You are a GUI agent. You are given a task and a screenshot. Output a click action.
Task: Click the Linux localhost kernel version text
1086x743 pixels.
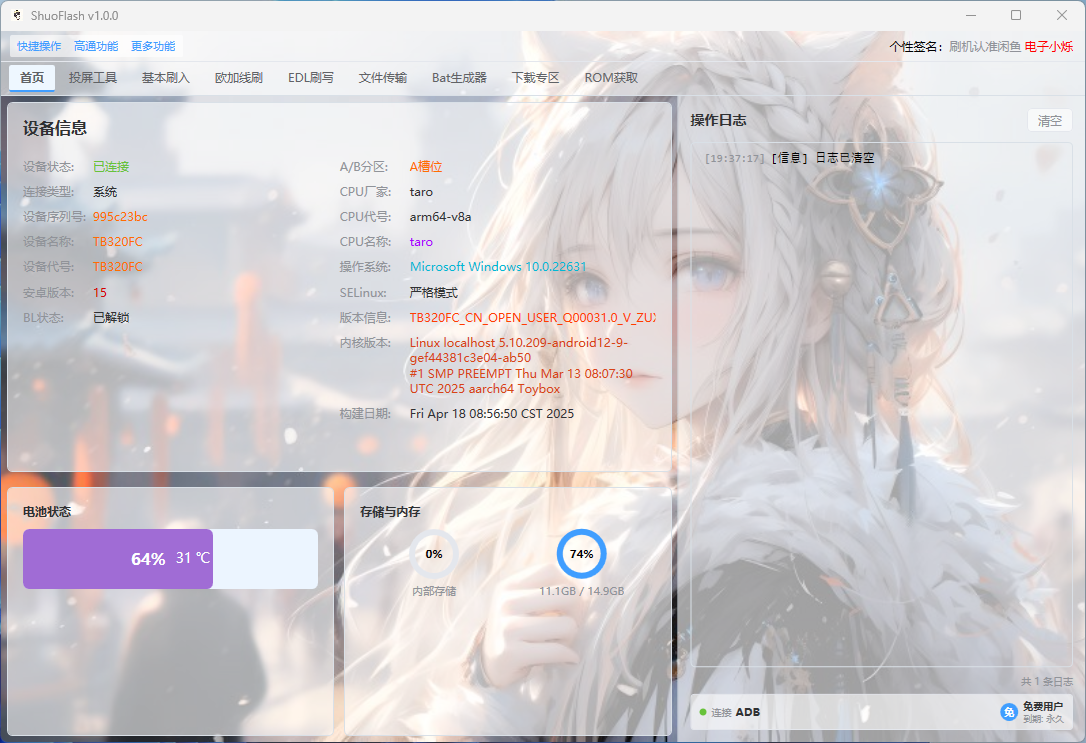coord(521,366)
